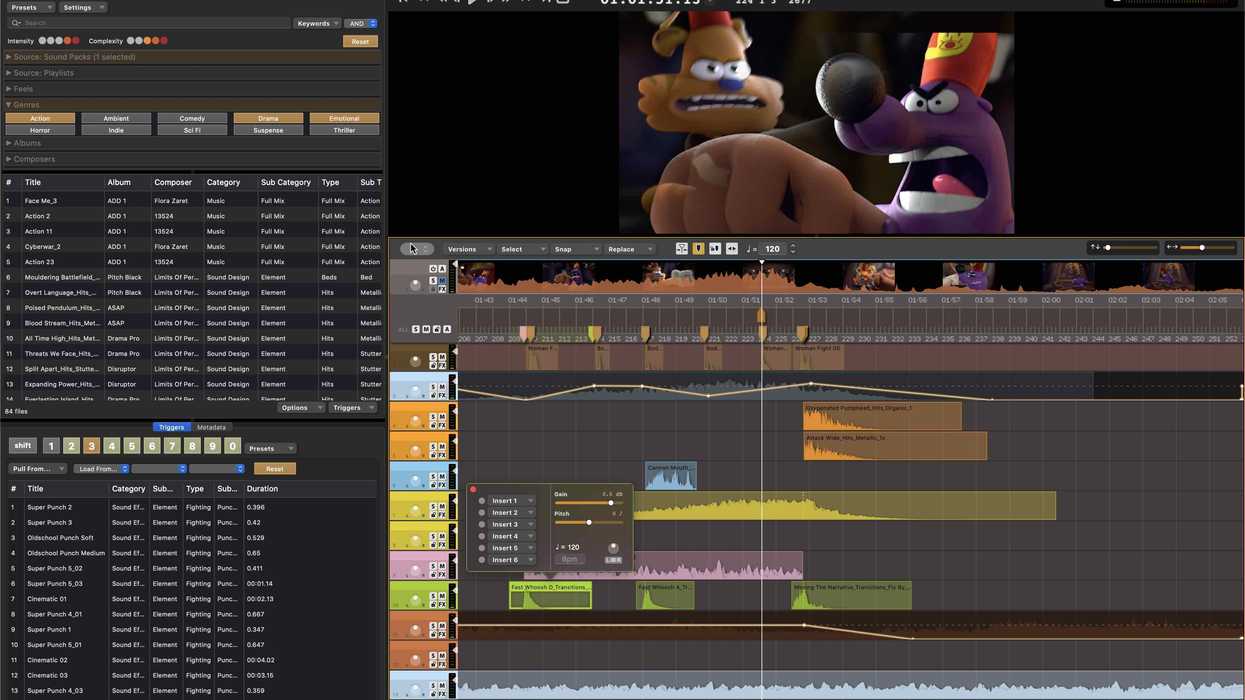The width and height of the screenshot is (1245, 700).
Task: Click the pan knob on the green track
Action: tap(415, 599)
